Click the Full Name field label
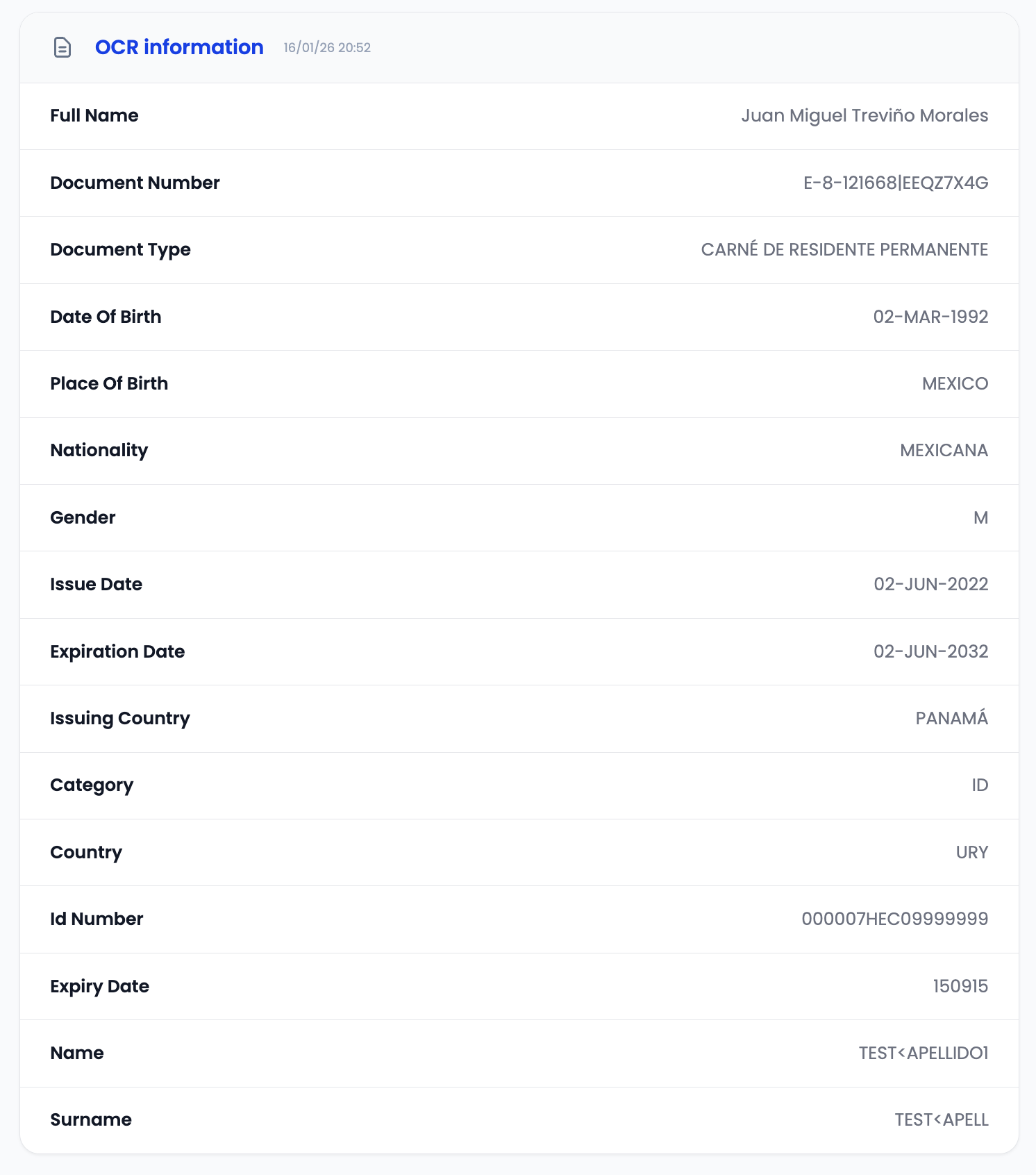1036x1175 pixels. coord(94,116)
